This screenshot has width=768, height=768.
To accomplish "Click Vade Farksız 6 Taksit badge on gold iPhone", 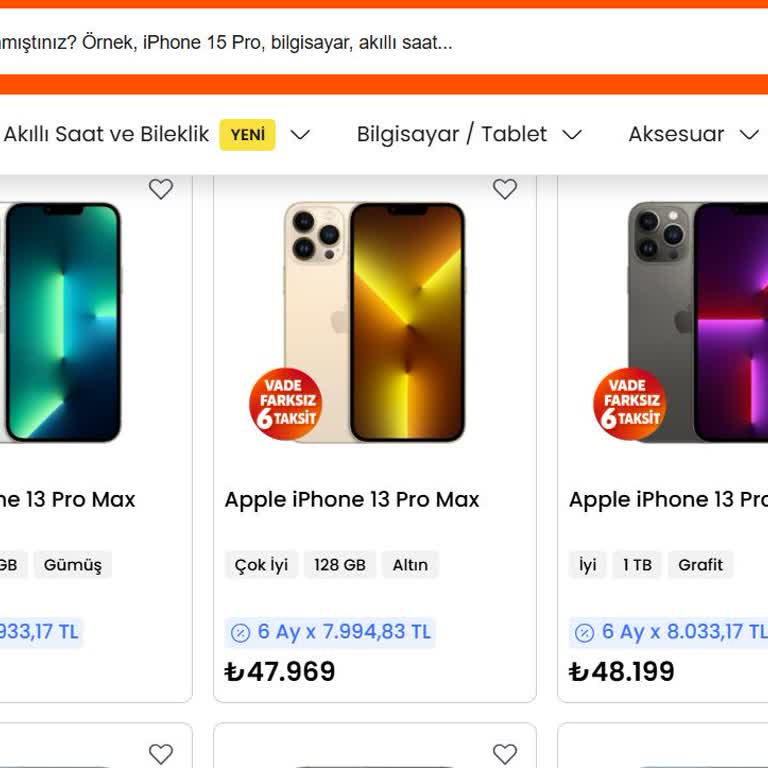I will 286,405.
